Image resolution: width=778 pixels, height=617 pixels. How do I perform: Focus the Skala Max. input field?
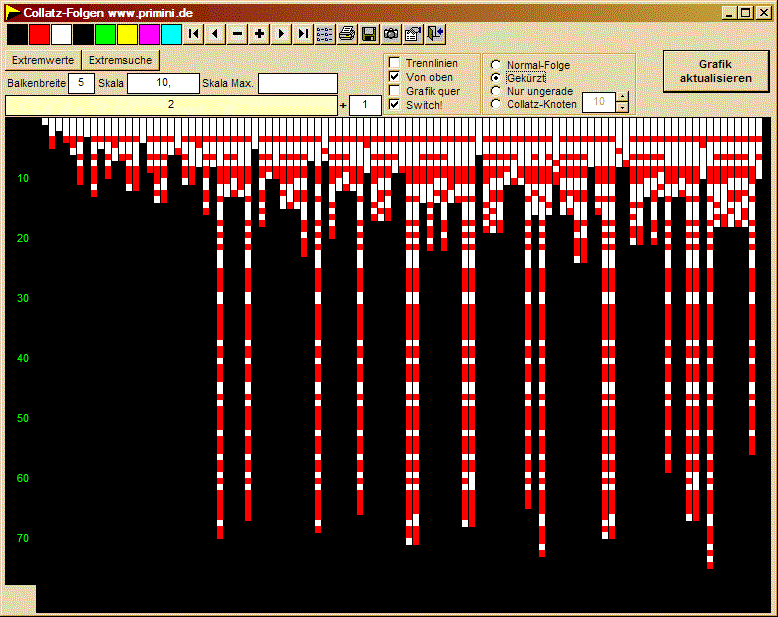298,83
